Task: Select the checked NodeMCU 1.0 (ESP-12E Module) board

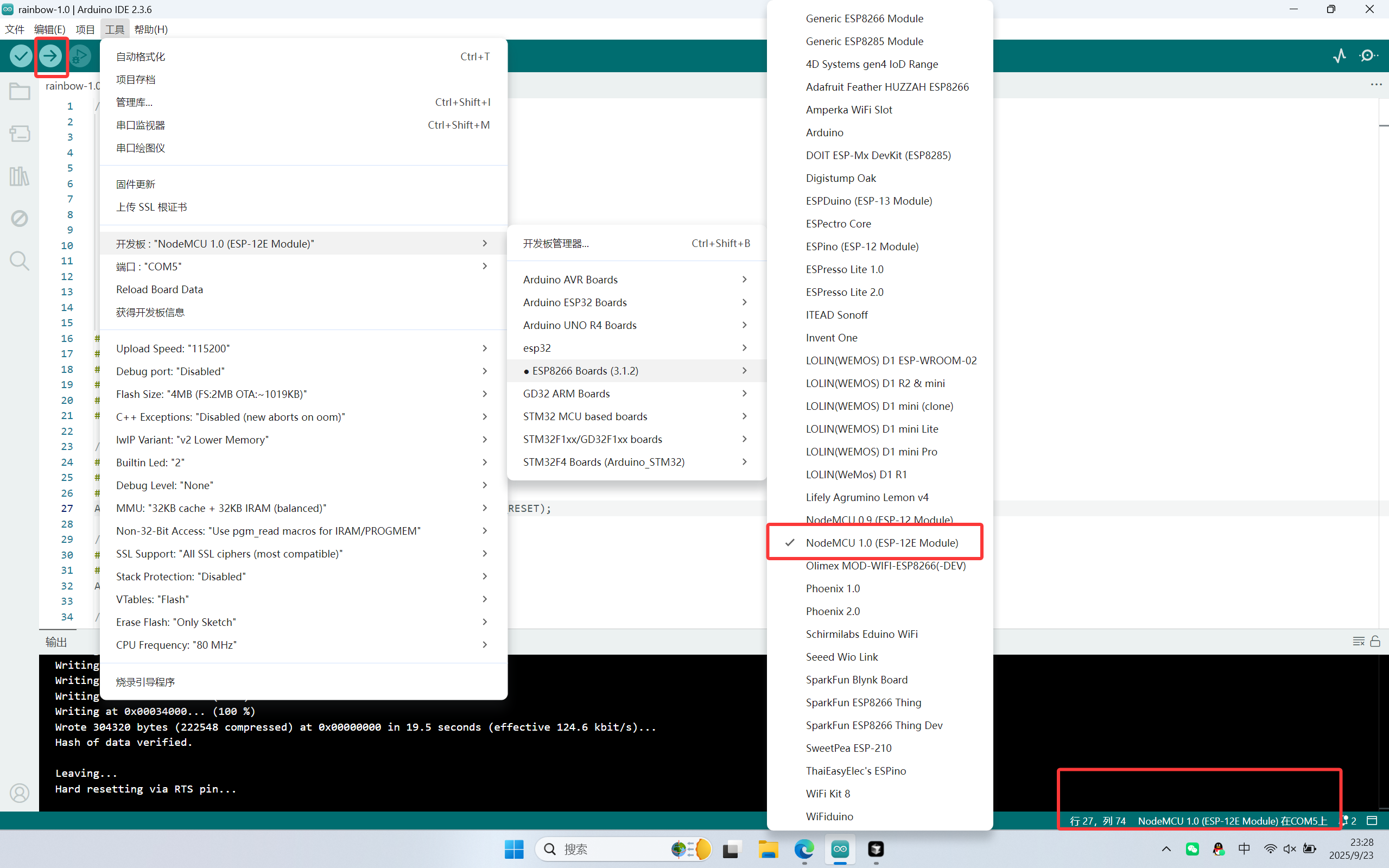Action: click(880, 542)
